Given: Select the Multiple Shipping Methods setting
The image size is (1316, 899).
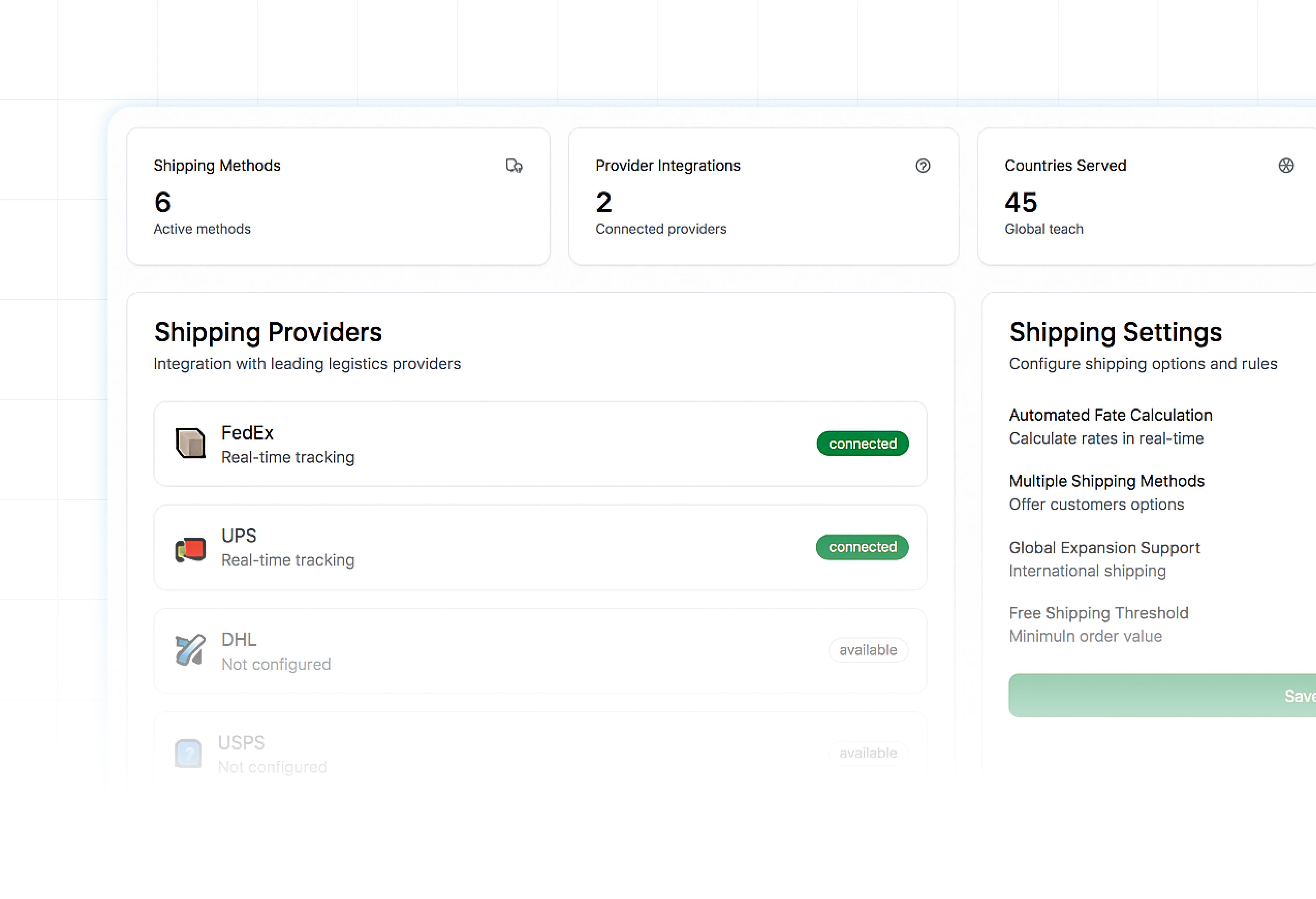Looking at the screenshot, I should point(1107,481).
